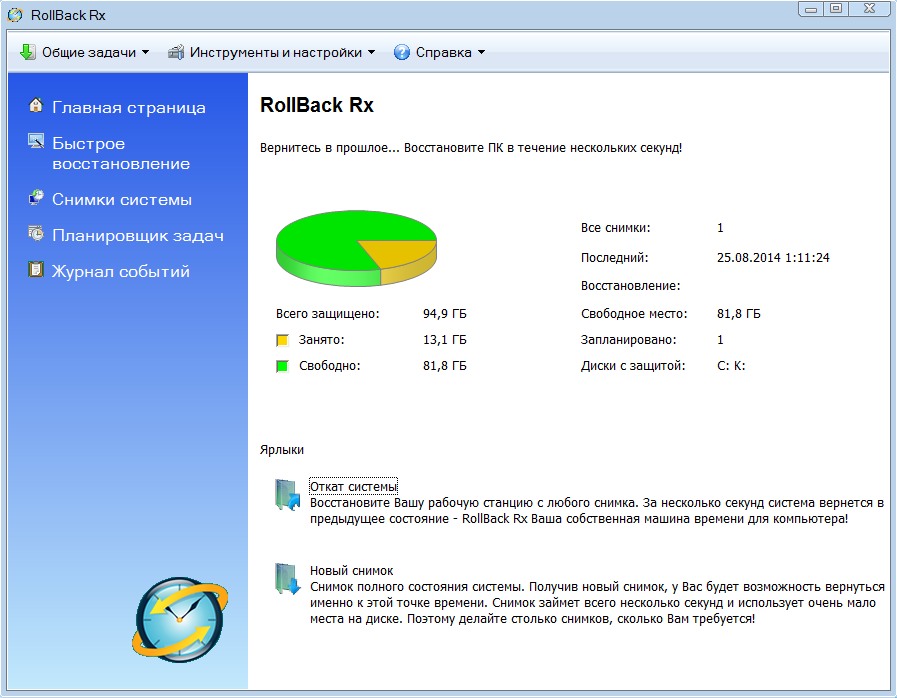Click the RollBack Rx title bar app icon
Image resolution: width=897 pixels, height=698 pixels.
coord(15,15)
